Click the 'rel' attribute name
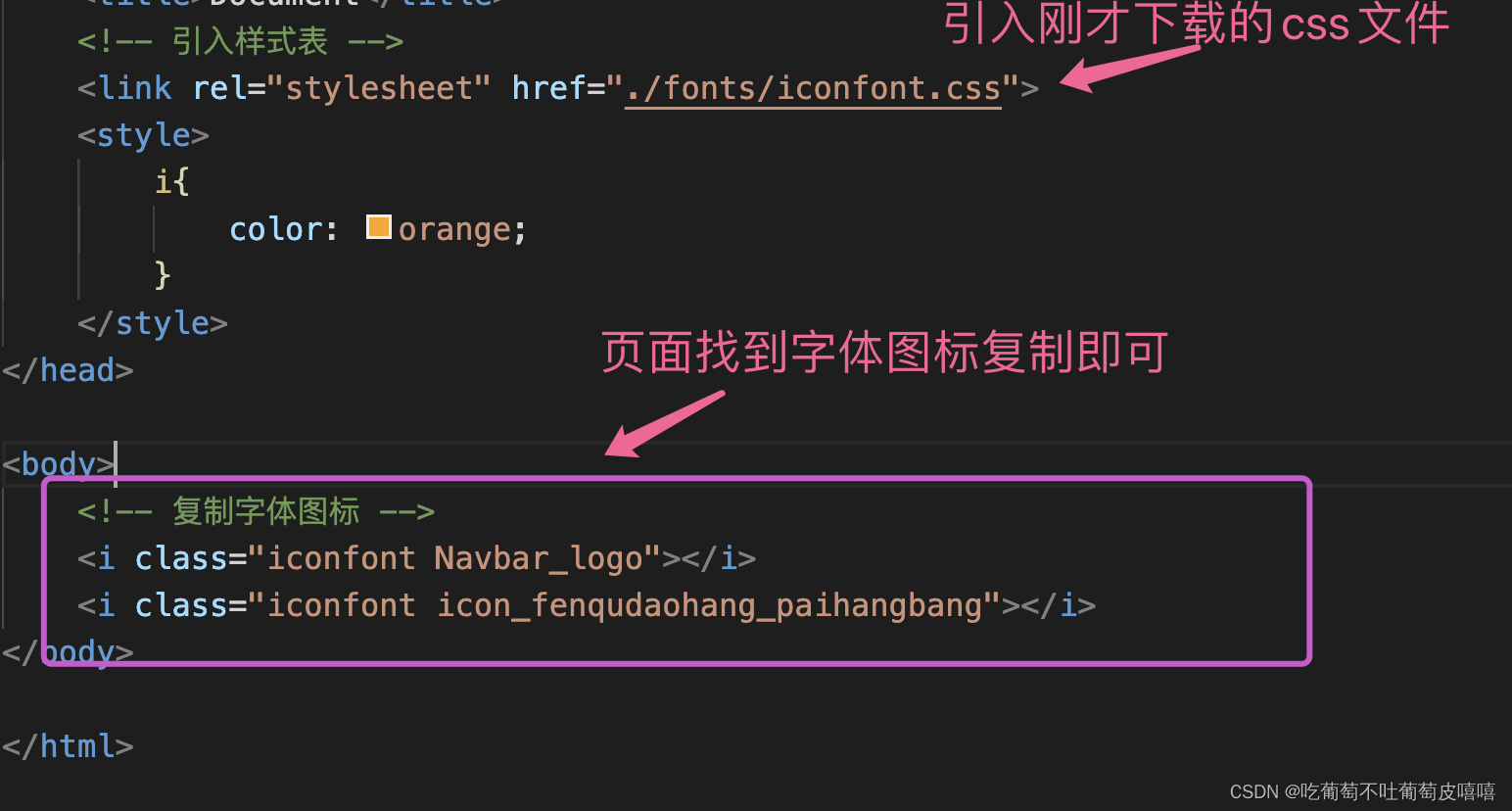This screenshot has width=1512, height=811. (219, 88)
